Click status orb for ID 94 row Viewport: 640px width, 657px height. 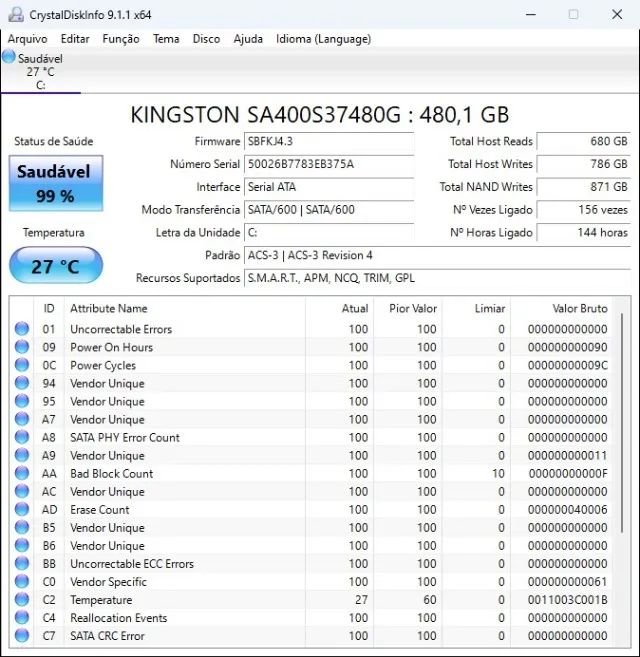click(22, 383)
